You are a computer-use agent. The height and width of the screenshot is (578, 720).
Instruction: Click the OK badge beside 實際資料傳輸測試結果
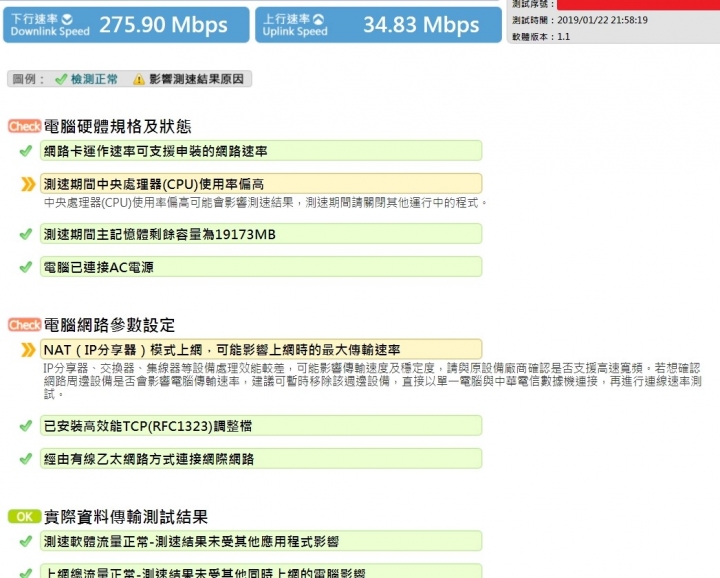(24, 516)
